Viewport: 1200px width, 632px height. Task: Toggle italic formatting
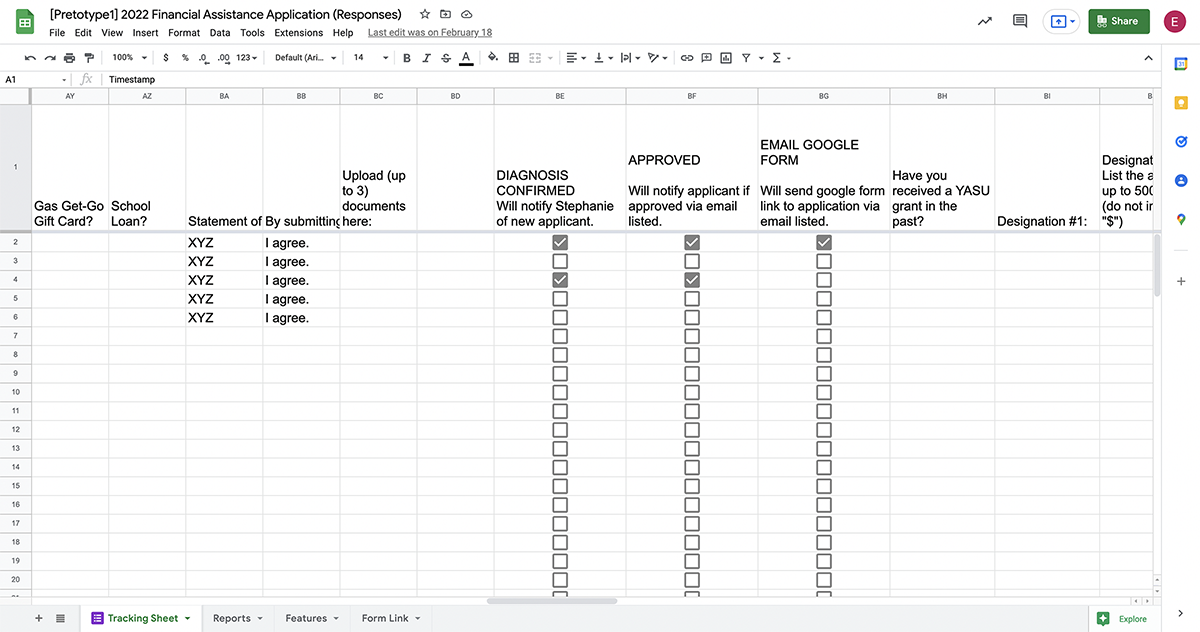(x=427, y=58)
